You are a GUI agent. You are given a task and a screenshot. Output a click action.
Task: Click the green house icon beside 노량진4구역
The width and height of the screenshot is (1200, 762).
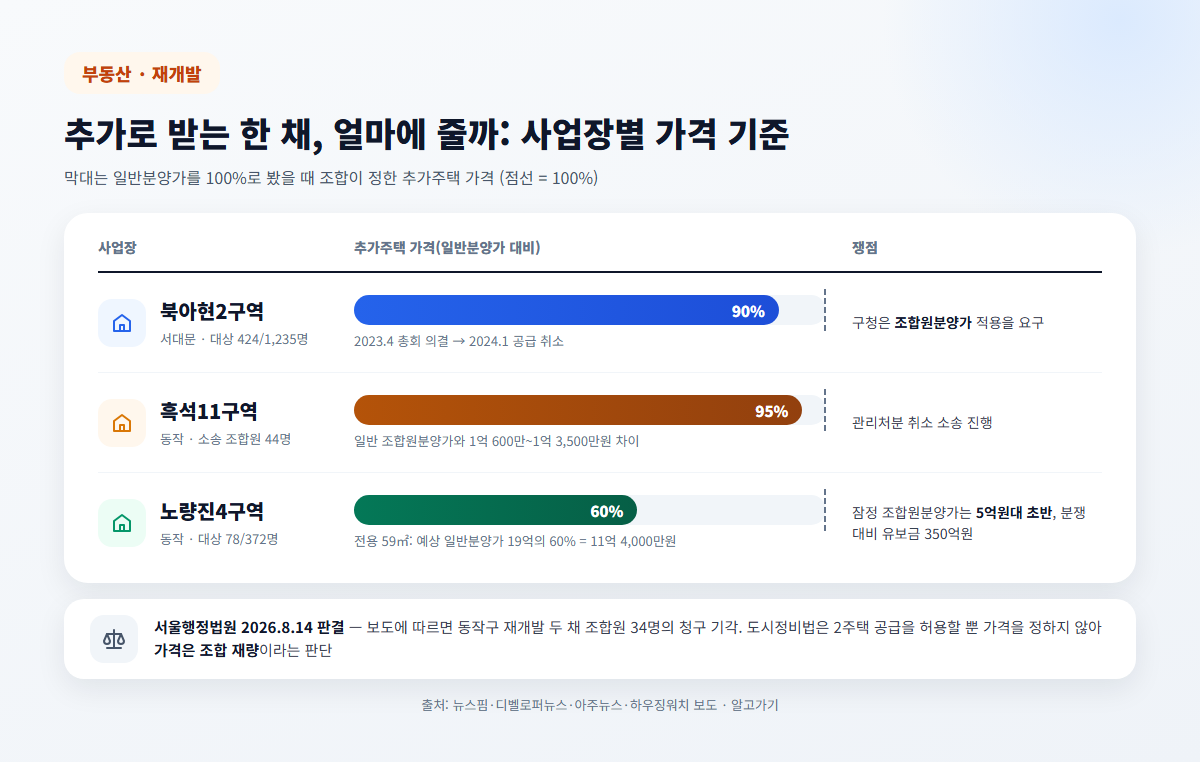coord(122,523)
